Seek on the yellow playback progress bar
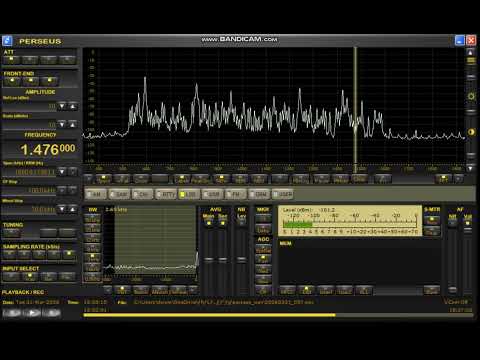The image size is (480, 360). pos(278,315)
